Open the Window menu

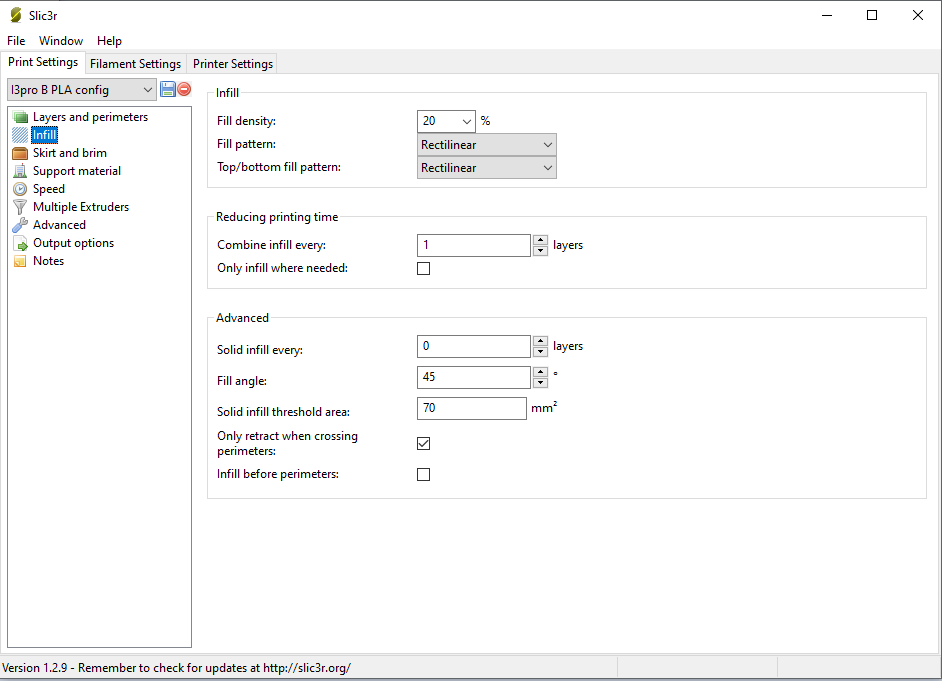[x=61, y=41]
